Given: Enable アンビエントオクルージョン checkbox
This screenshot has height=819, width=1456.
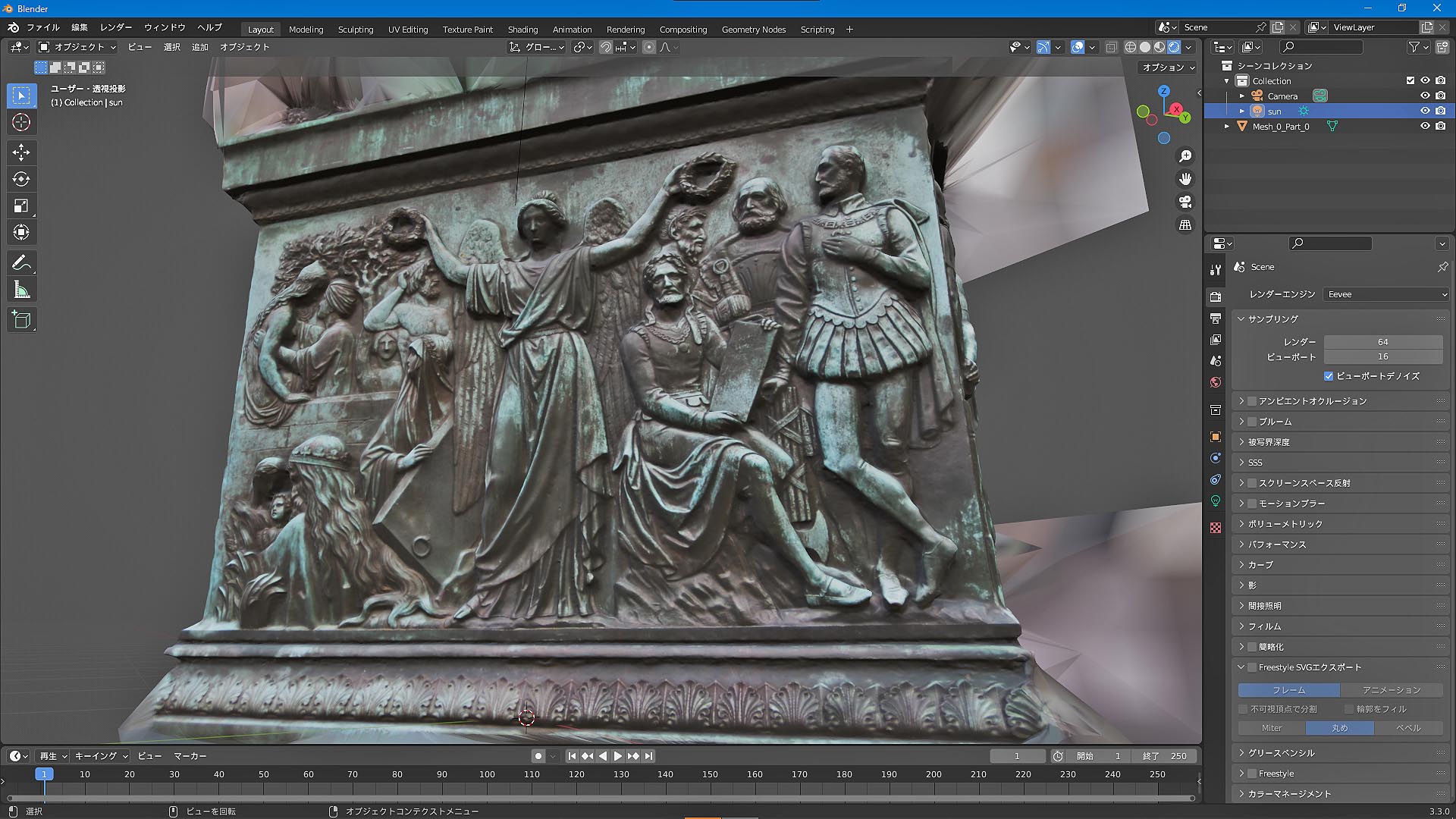Looking at the screenshot, I should pyautogui.click(x=1252, y=401).
